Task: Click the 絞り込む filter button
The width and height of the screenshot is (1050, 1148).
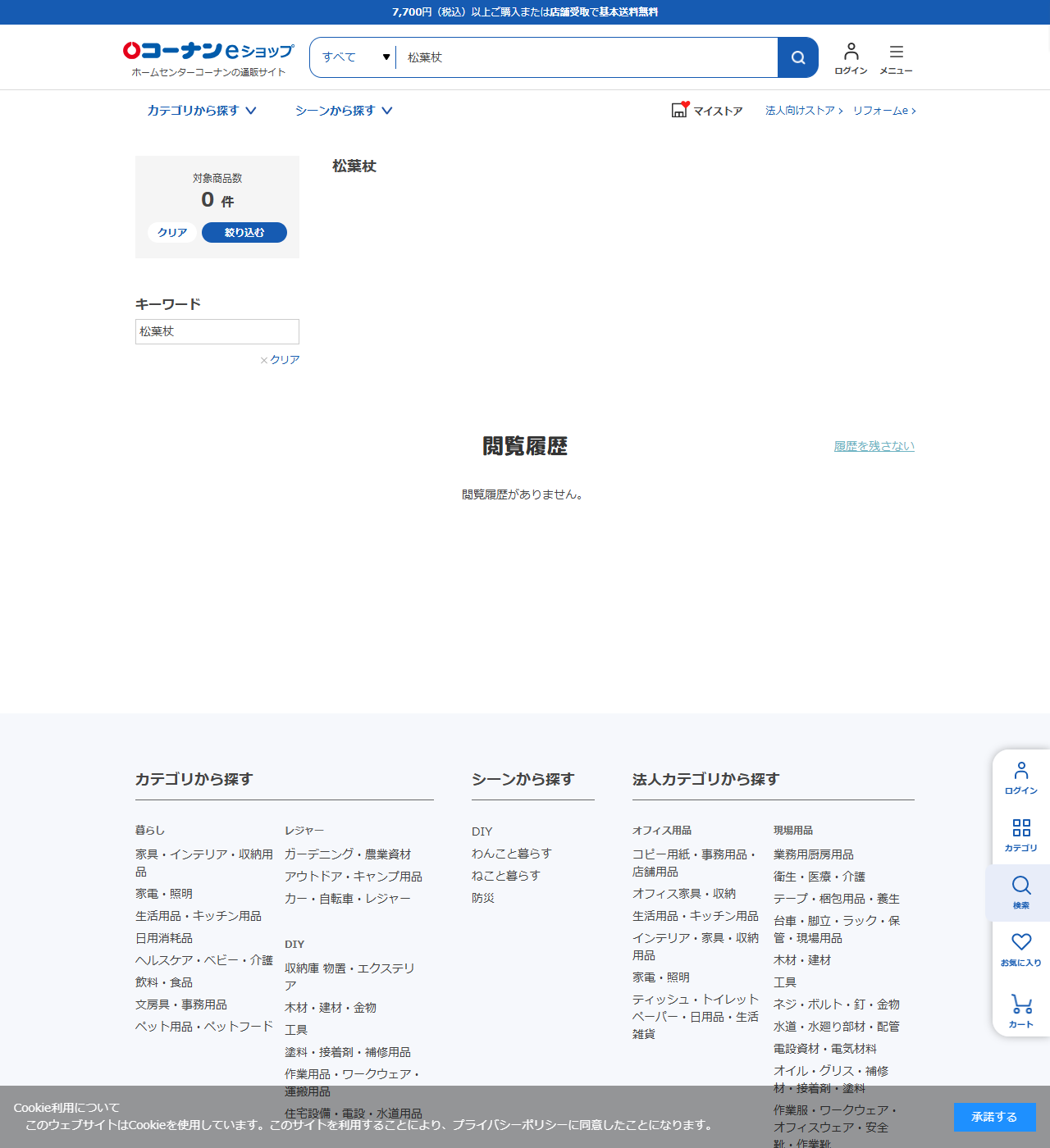Action: [x=244, y=232]
